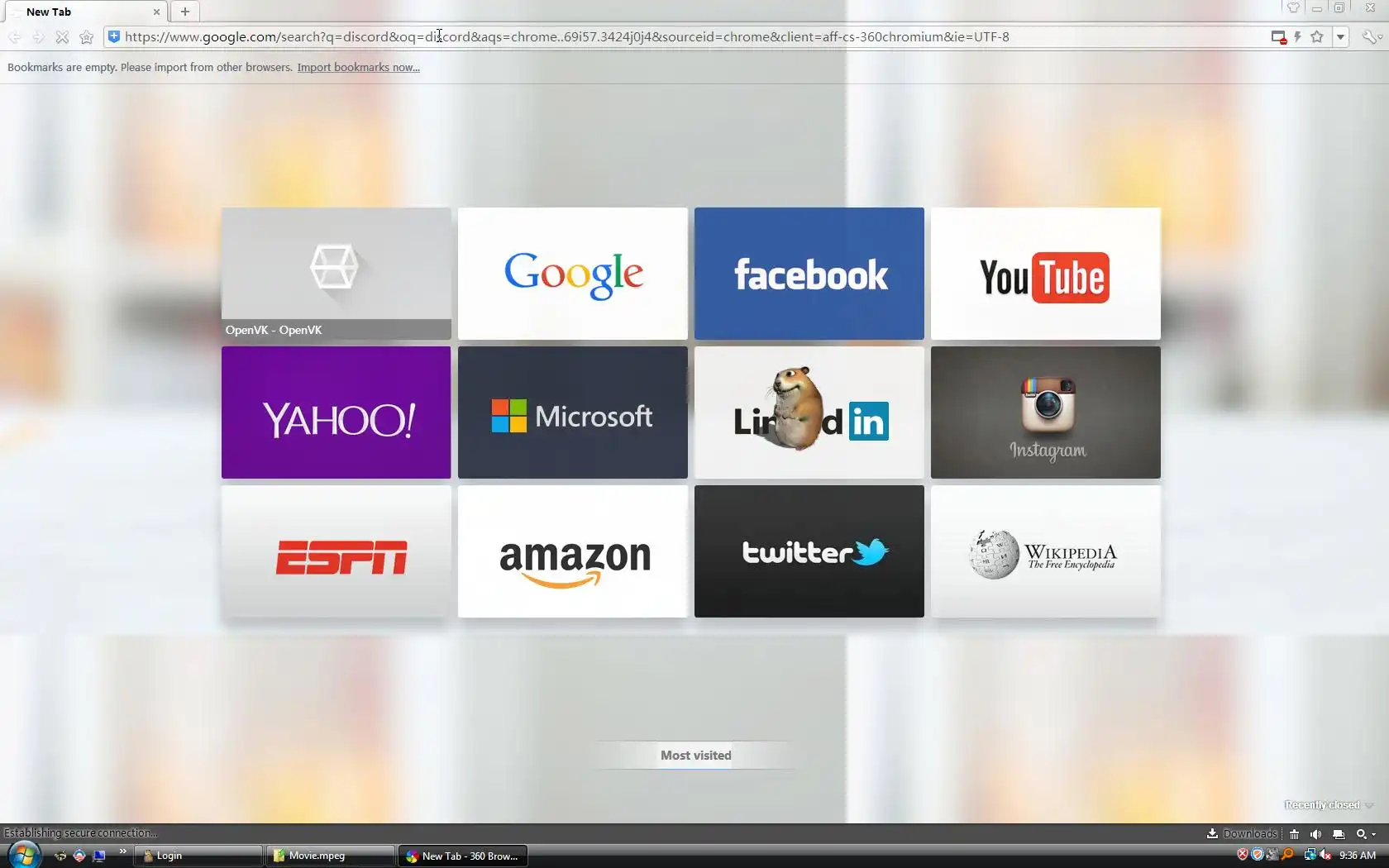Image resolution: width=1389 pixels, height=868 pixels.
Task: Open the zoom magnifier dropdown in status bar
Action: (x=1366, y=834)
